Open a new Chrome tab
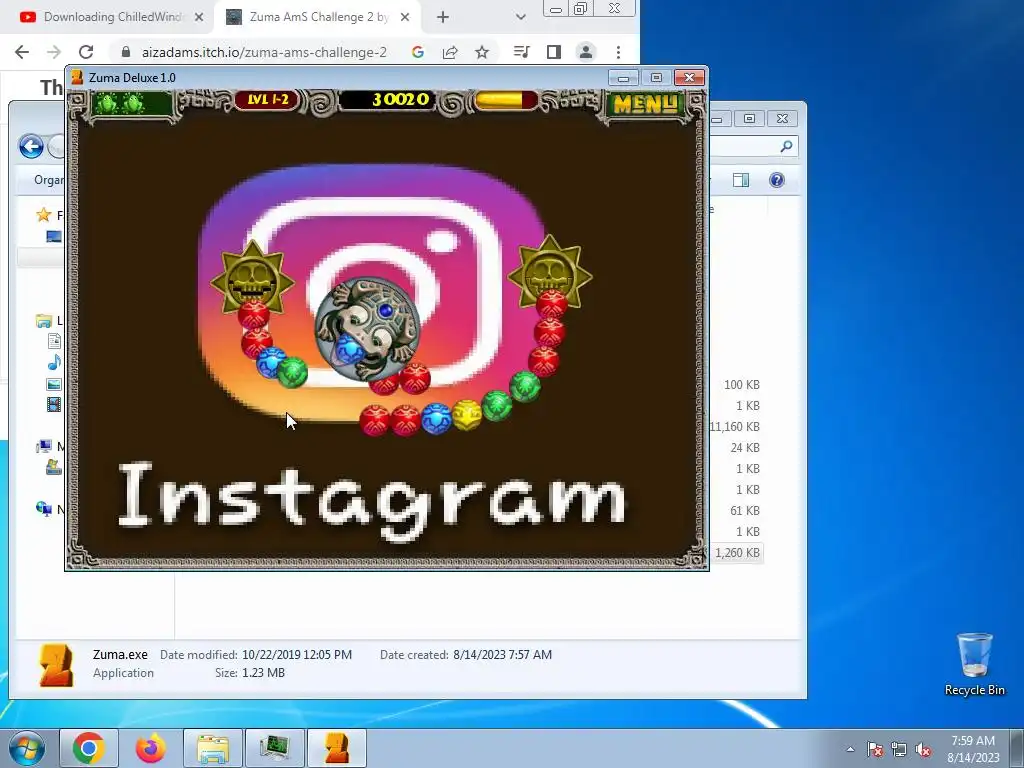 tap(443, 17)
